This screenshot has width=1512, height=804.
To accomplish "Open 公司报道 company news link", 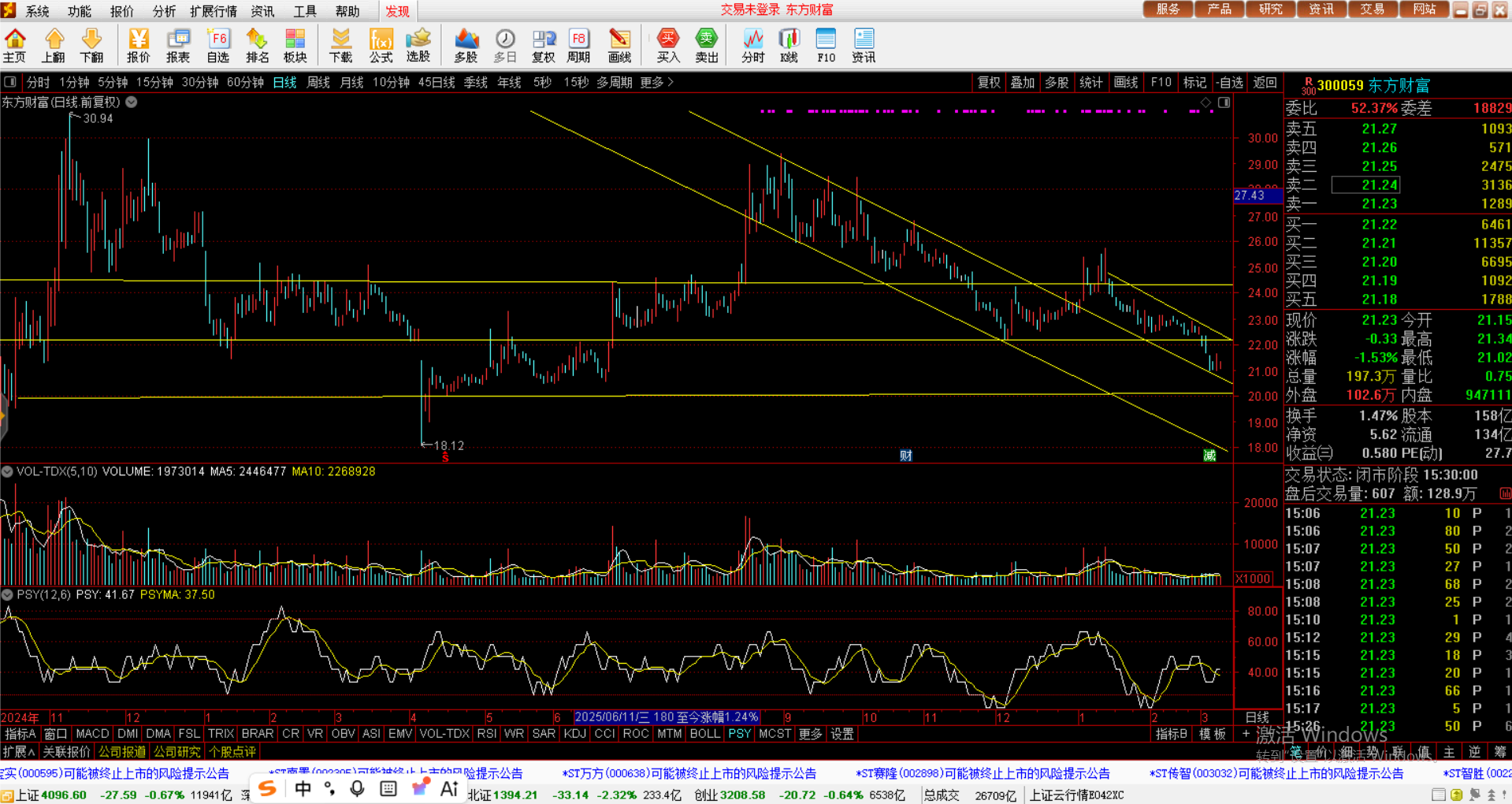I will tap(122, 752).
